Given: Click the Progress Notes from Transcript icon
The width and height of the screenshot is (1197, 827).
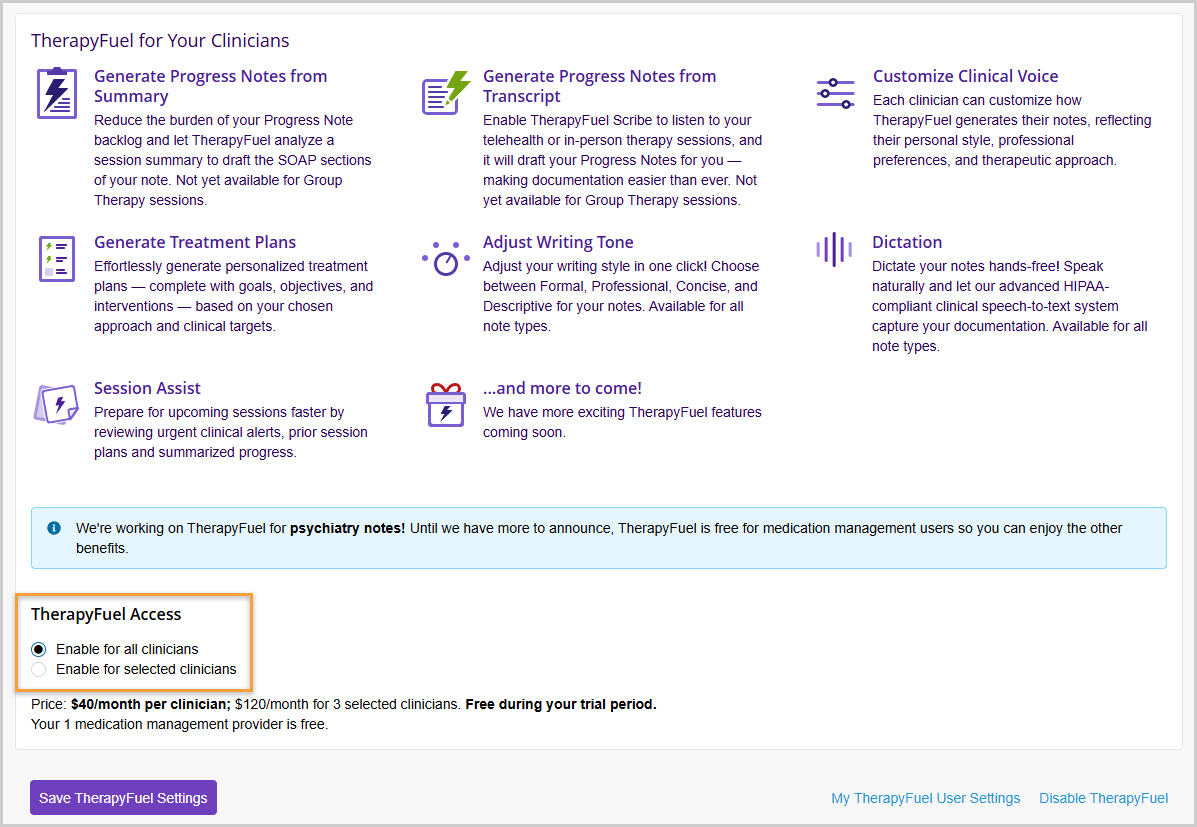Looking at the screenshot, I should click(x=446, y=93).
